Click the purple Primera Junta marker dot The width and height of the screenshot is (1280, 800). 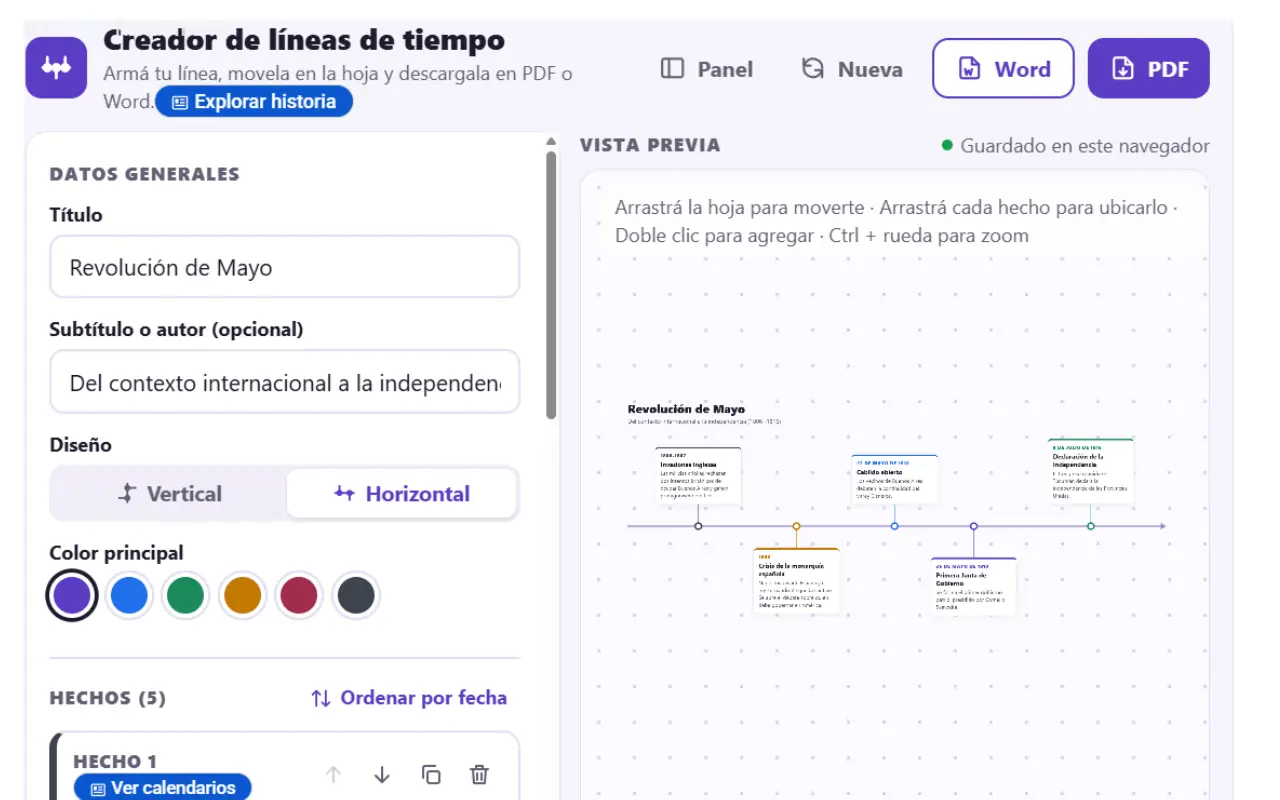pyautogui.click(x=974, y=526)
